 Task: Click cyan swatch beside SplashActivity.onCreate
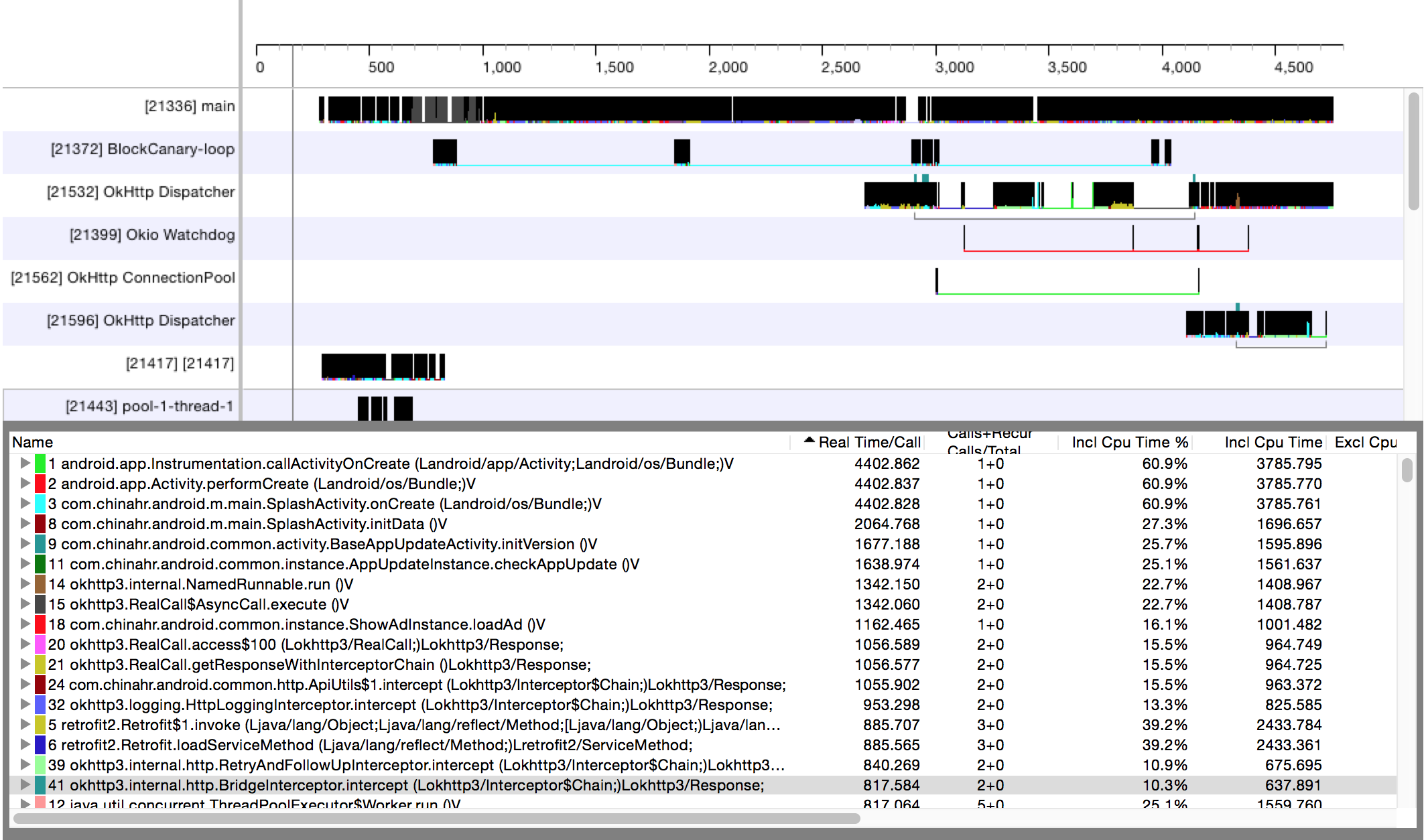[40, 504]
